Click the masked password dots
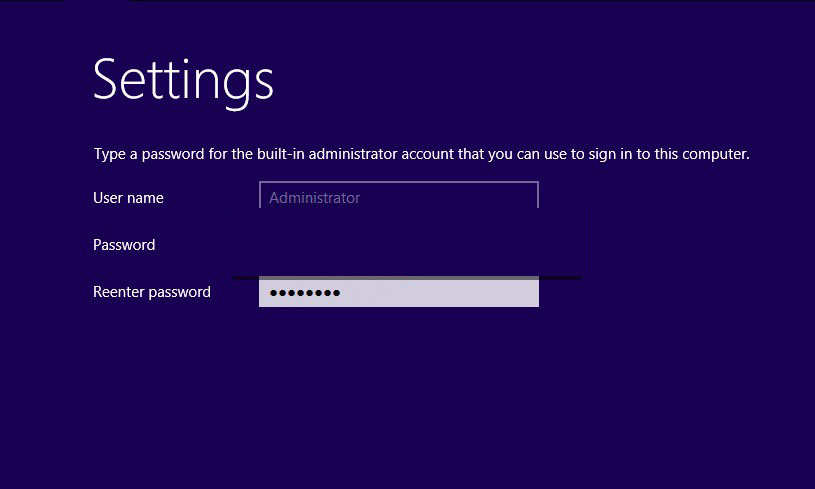Screen dimensions: 815x489 pyautogui.click(x=305, y=293)
